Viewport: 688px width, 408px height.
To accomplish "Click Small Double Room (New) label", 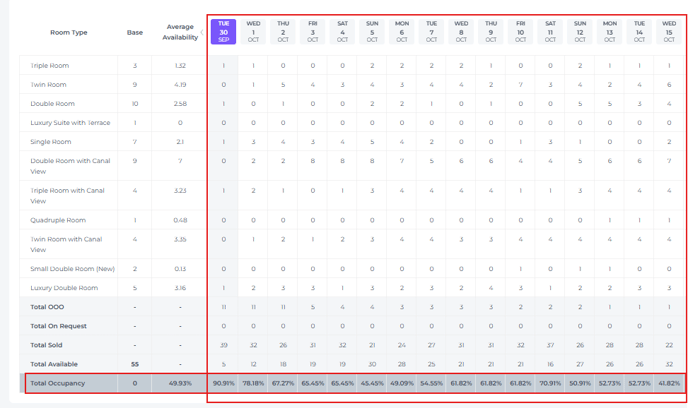I will coord(72,269).
